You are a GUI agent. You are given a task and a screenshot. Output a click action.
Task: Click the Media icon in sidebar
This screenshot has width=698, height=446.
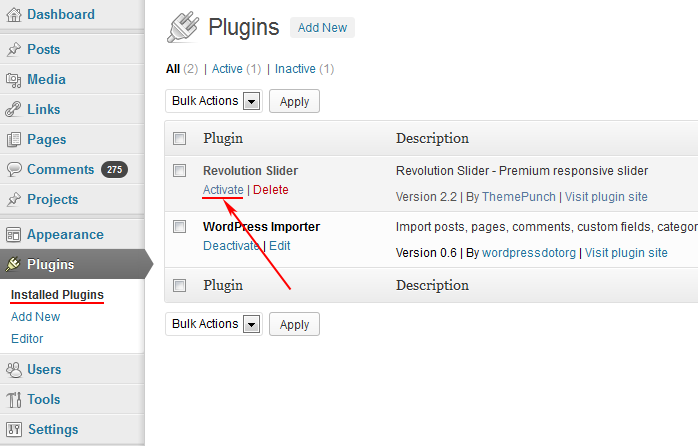[x=14, y=80]
